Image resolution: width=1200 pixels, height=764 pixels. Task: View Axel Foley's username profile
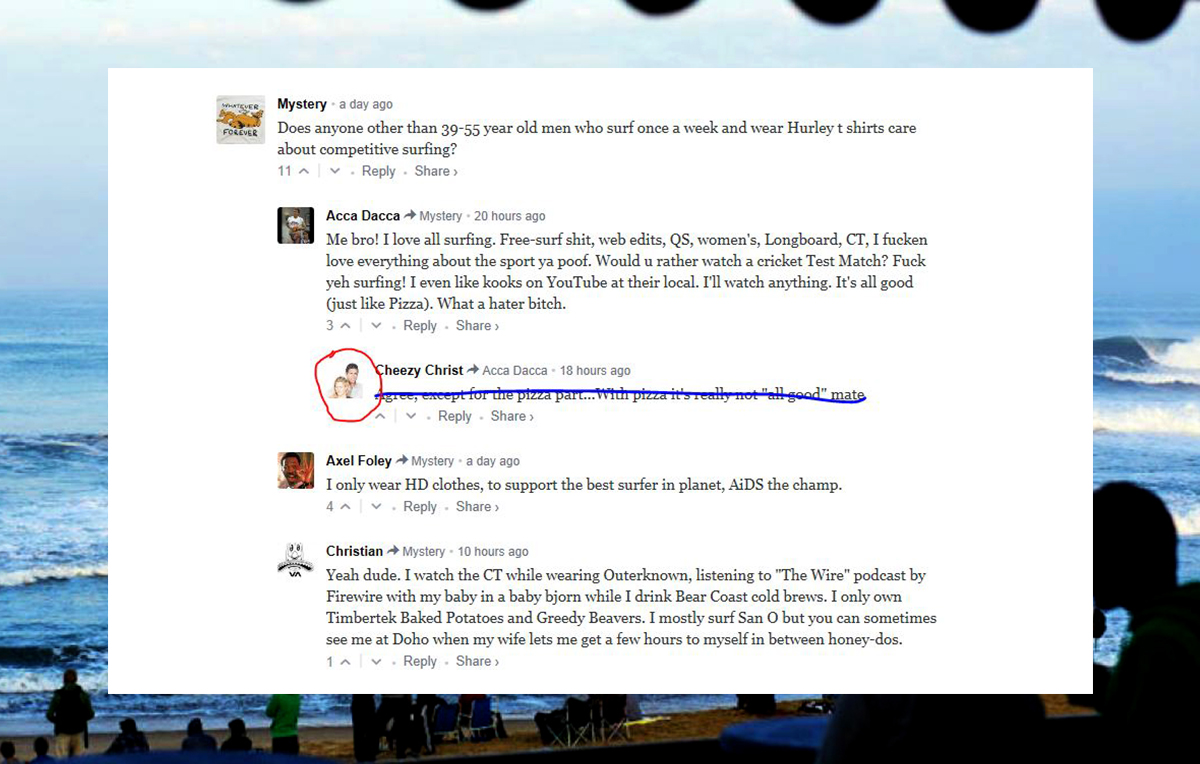pyautogui.click(x=359, y=461)
